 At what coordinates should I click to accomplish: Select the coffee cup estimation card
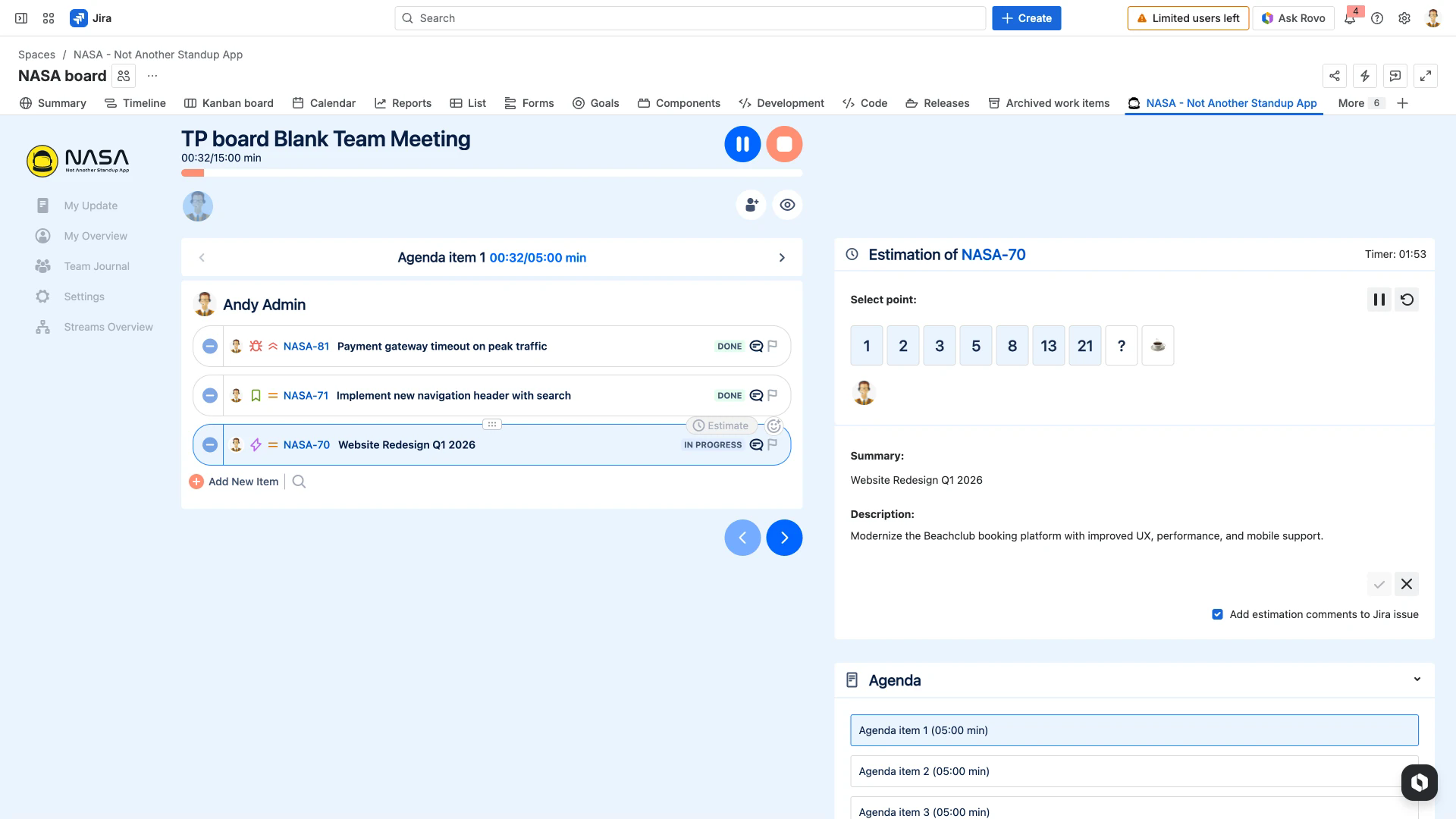pos(1157,346)
